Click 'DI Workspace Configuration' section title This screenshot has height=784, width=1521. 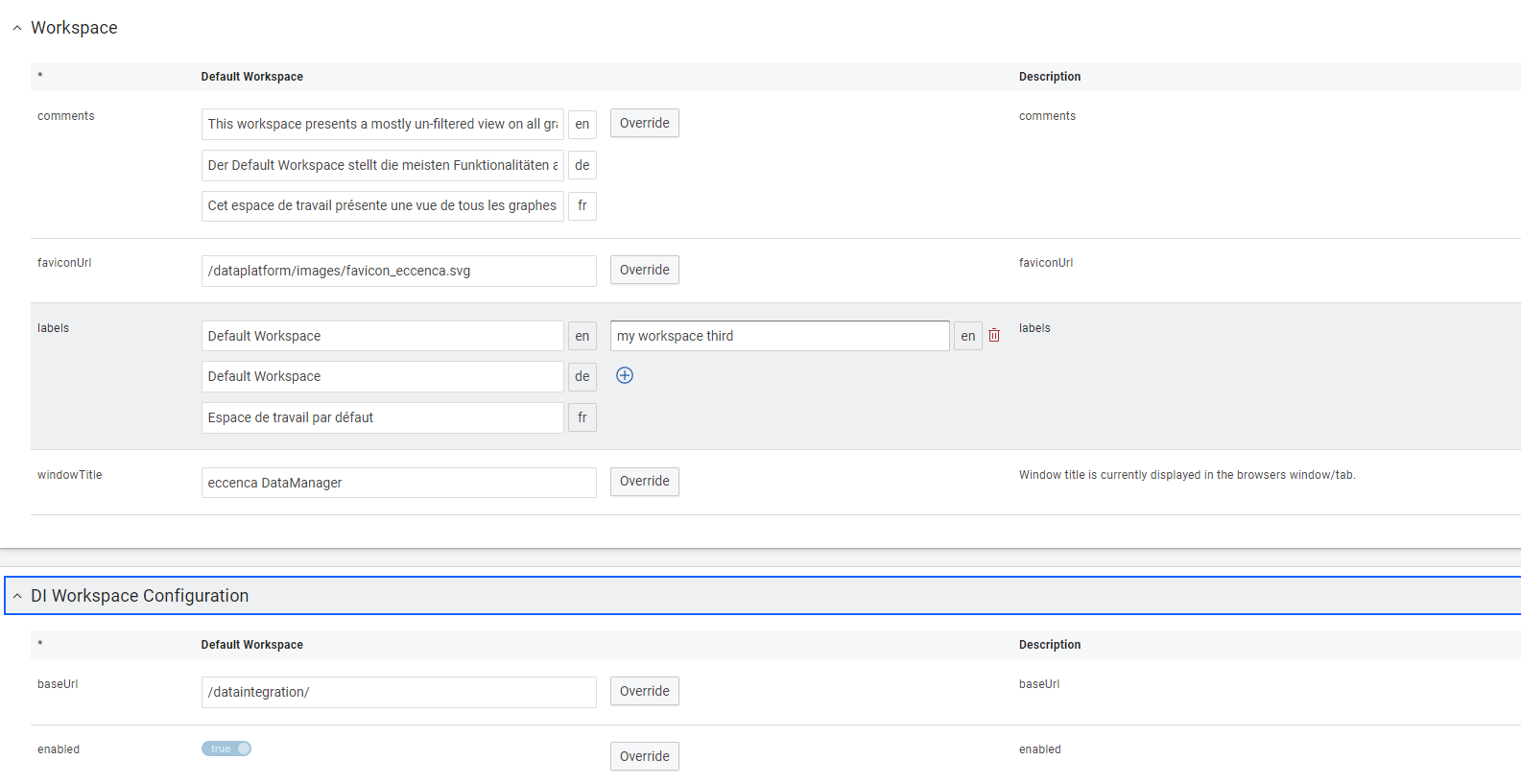[140, 596]
